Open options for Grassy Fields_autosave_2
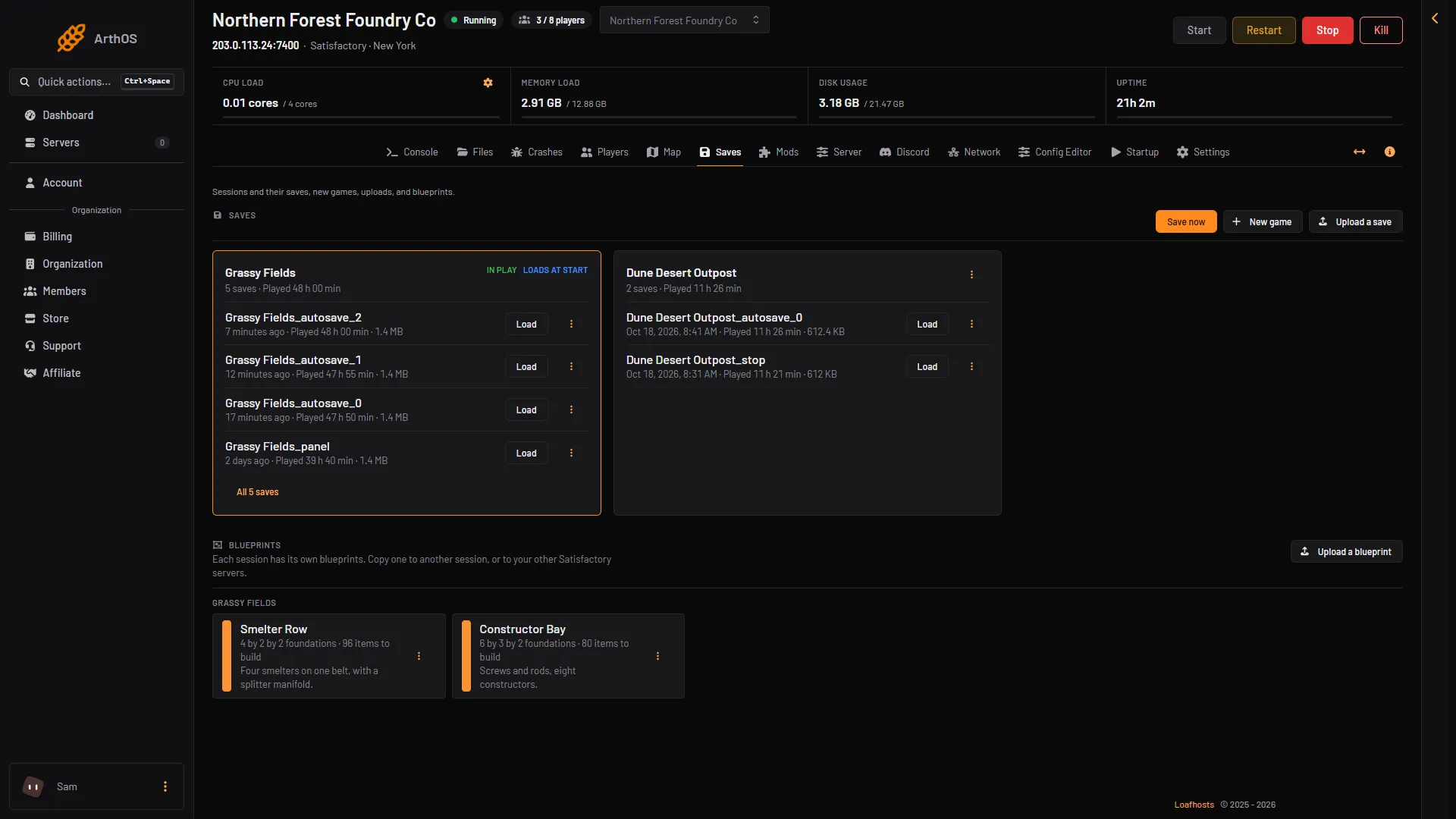Image resolution: width=1456 pixels, height=819 pixels. click(571, 324)
